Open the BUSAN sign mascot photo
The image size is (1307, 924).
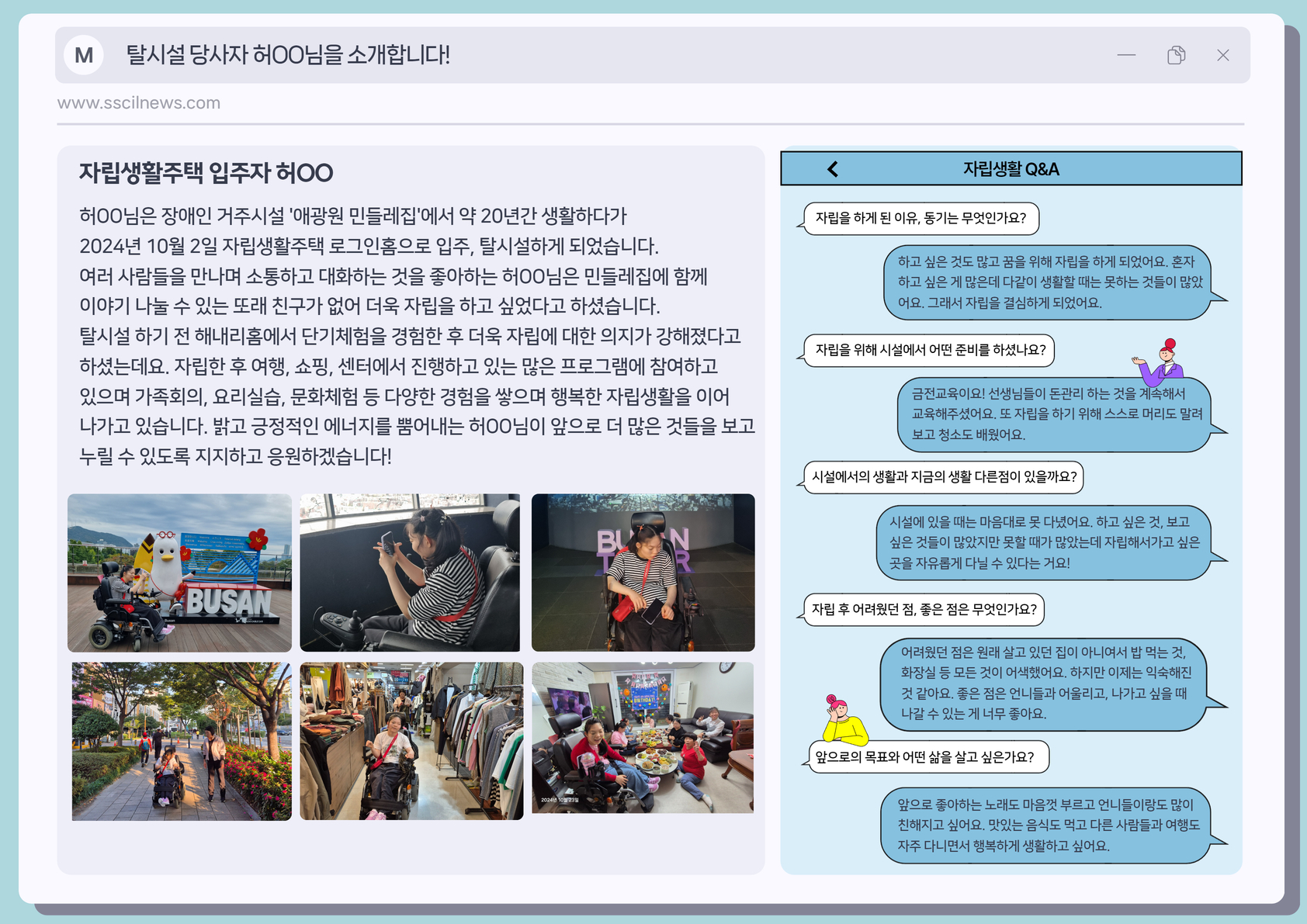click(179, 573)
